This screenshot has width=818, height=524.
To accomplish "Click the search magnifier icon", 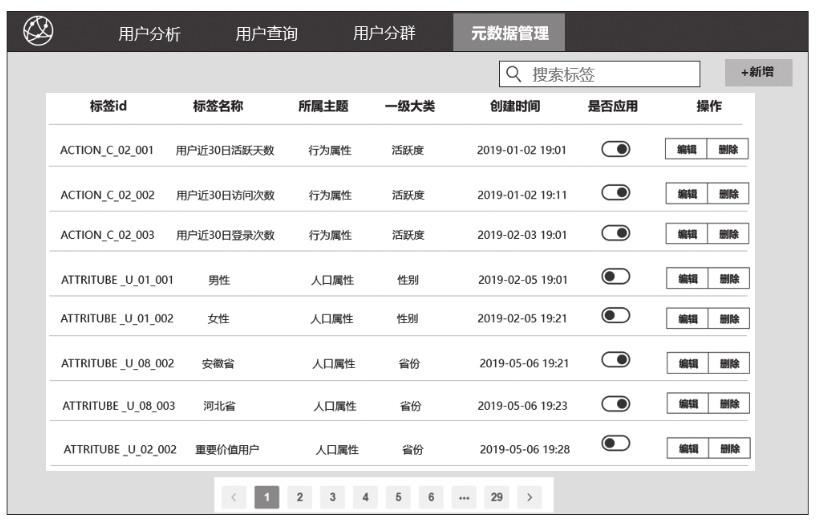I will [x=513, y=74].
